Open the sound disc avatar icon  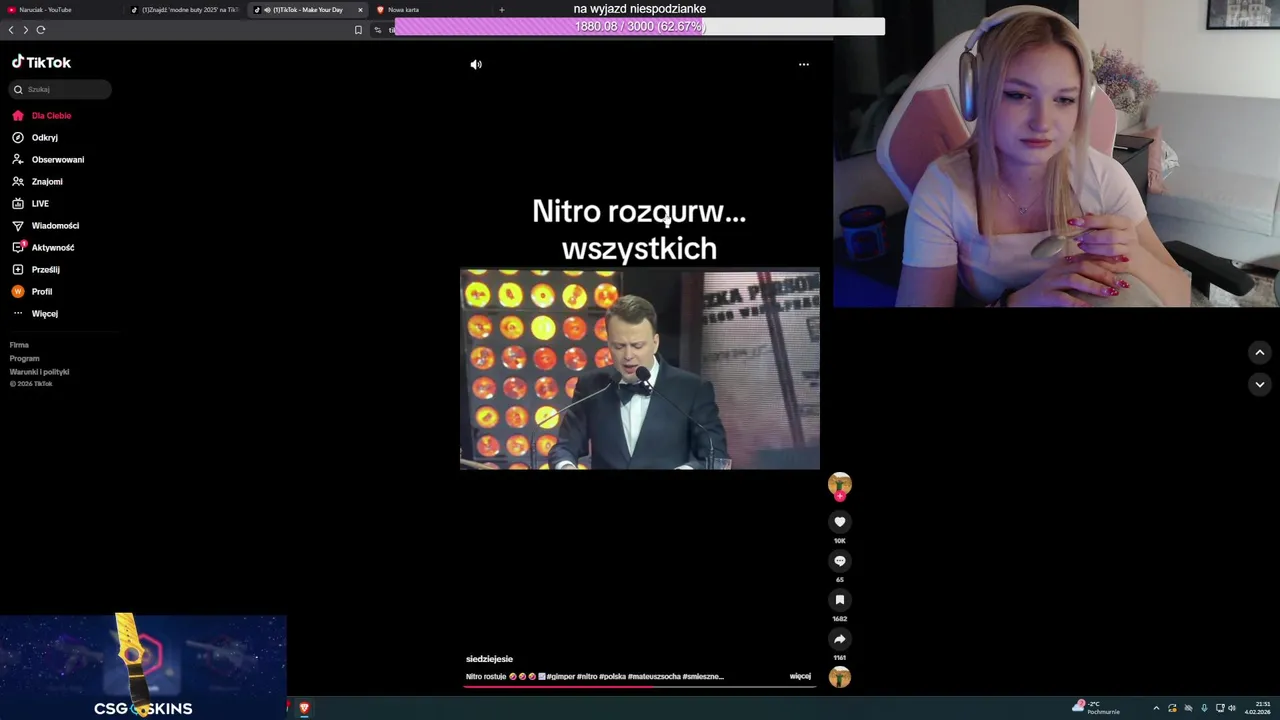(840, 677)
